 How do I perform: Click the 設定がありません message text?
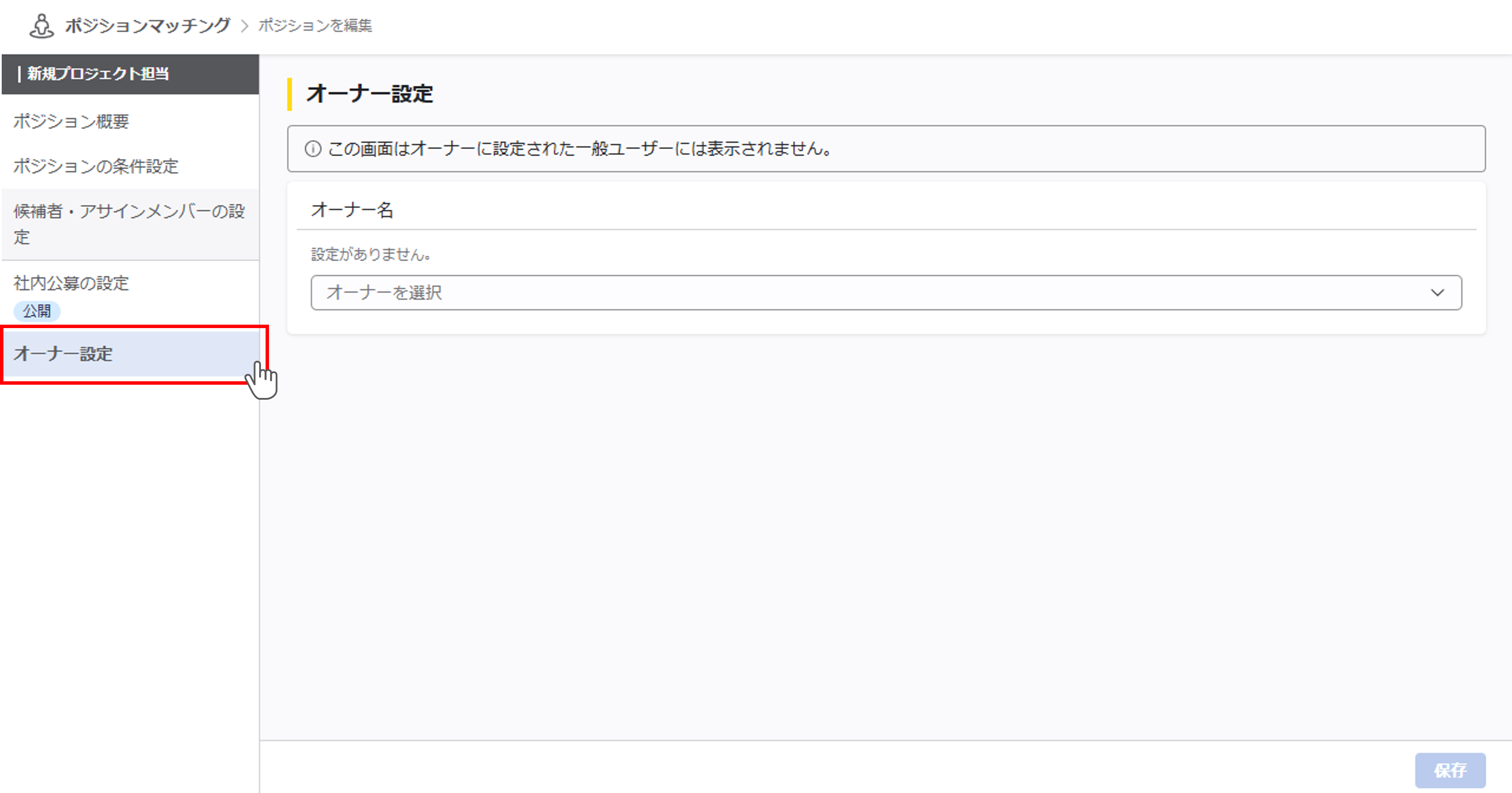[370, 255]
